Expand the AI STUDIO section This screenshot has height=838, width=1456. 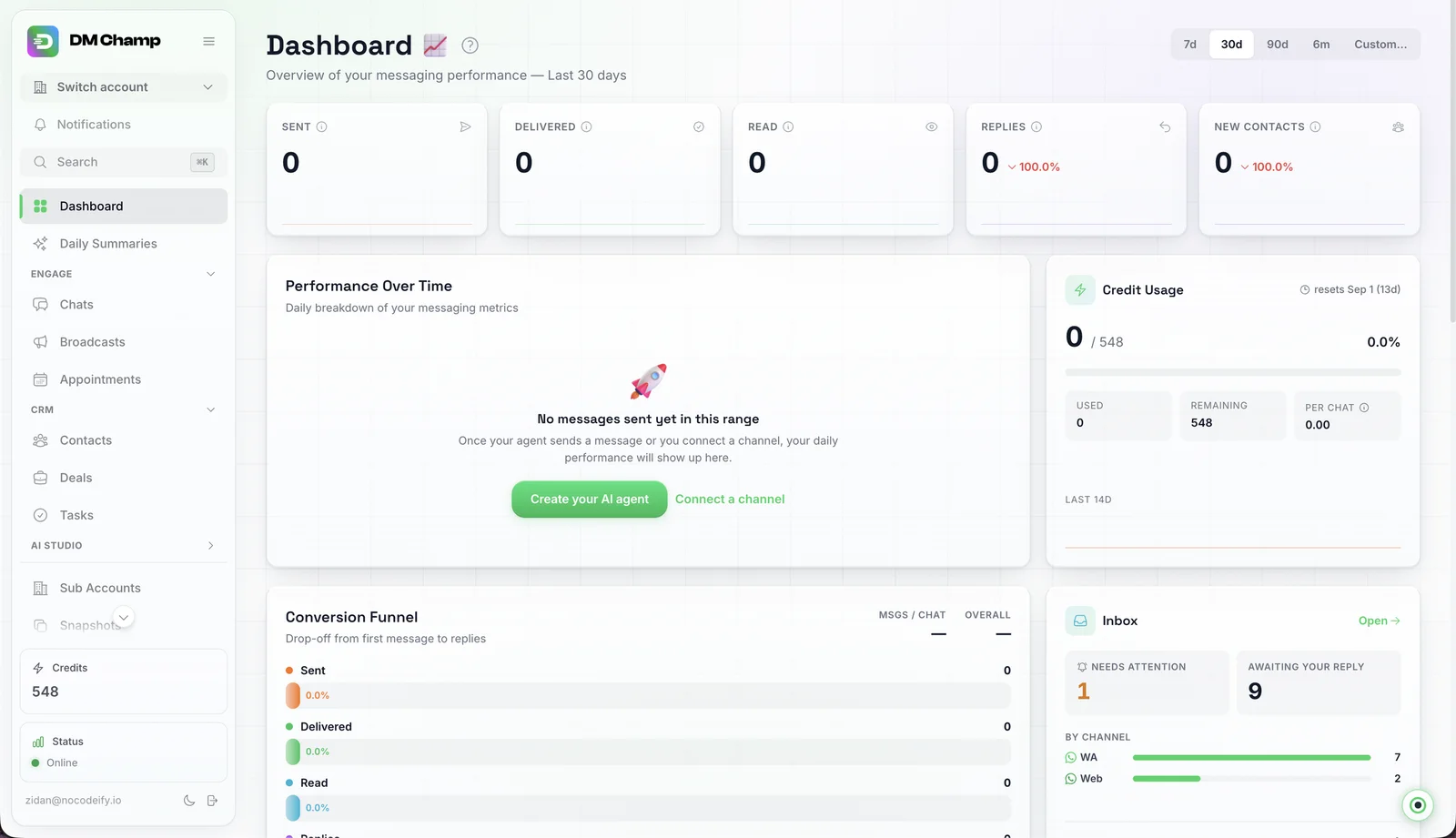(x=211, y=546)
